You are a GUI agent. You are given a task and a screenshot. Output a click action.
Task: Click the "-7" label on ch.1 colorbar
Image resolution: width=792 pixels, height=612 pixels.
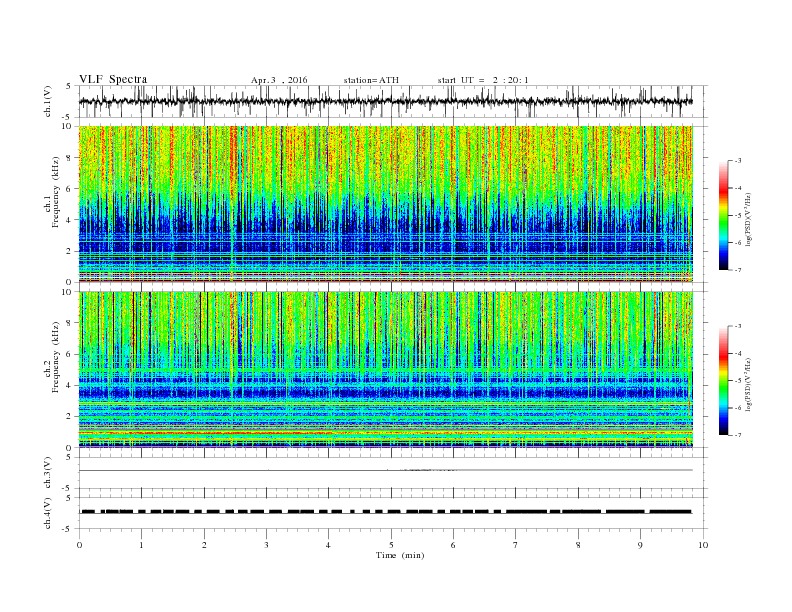click(x=738, y=270)
